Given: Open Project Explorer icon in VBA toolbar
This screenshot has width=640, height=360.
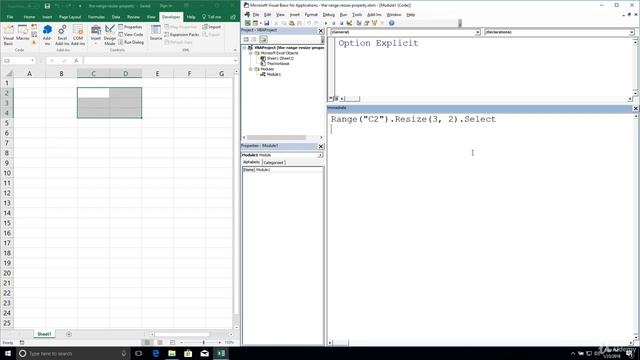Looking at the screenshot, I should [358, 23].
